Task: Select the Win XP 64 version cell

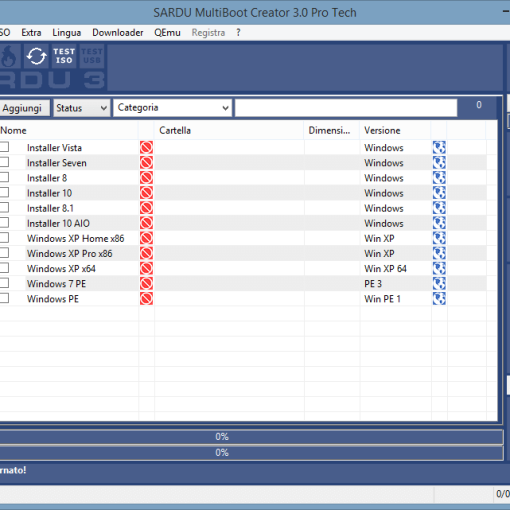Action: point(385,269)
